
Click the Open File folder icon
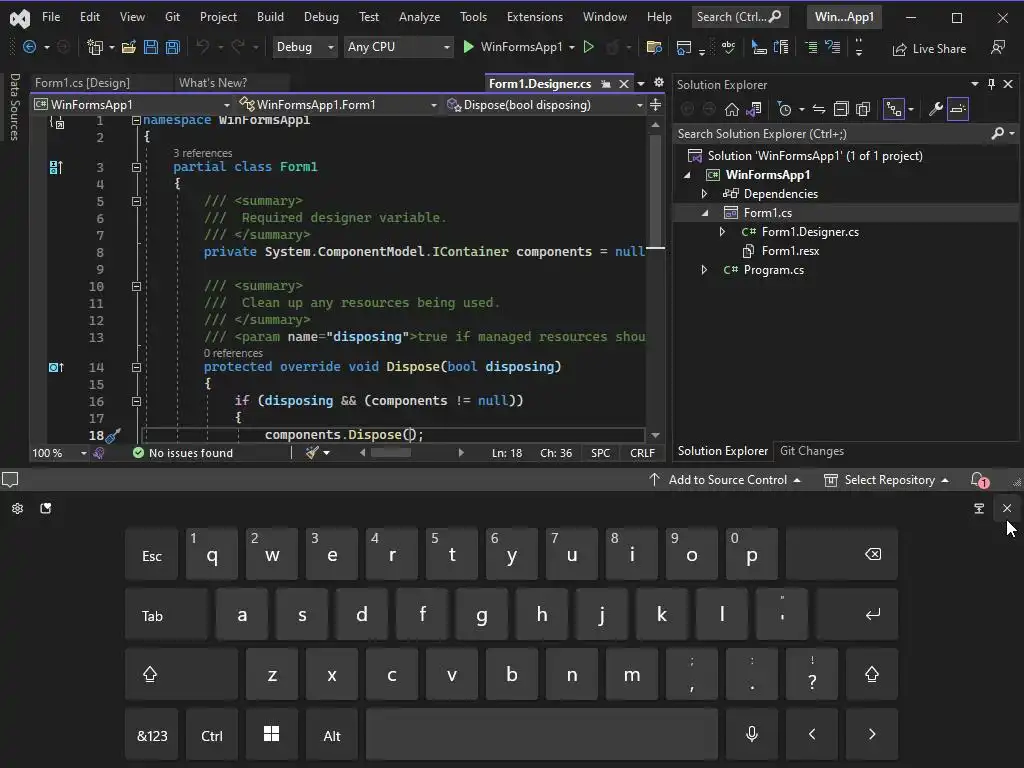(129, 47)
